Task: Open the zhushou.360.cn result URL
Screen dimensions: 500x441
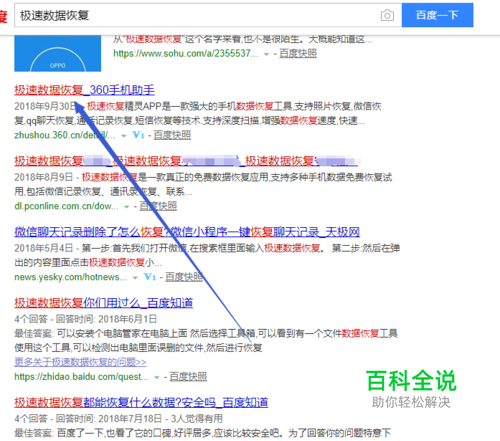Action: (x=65, y=135)
